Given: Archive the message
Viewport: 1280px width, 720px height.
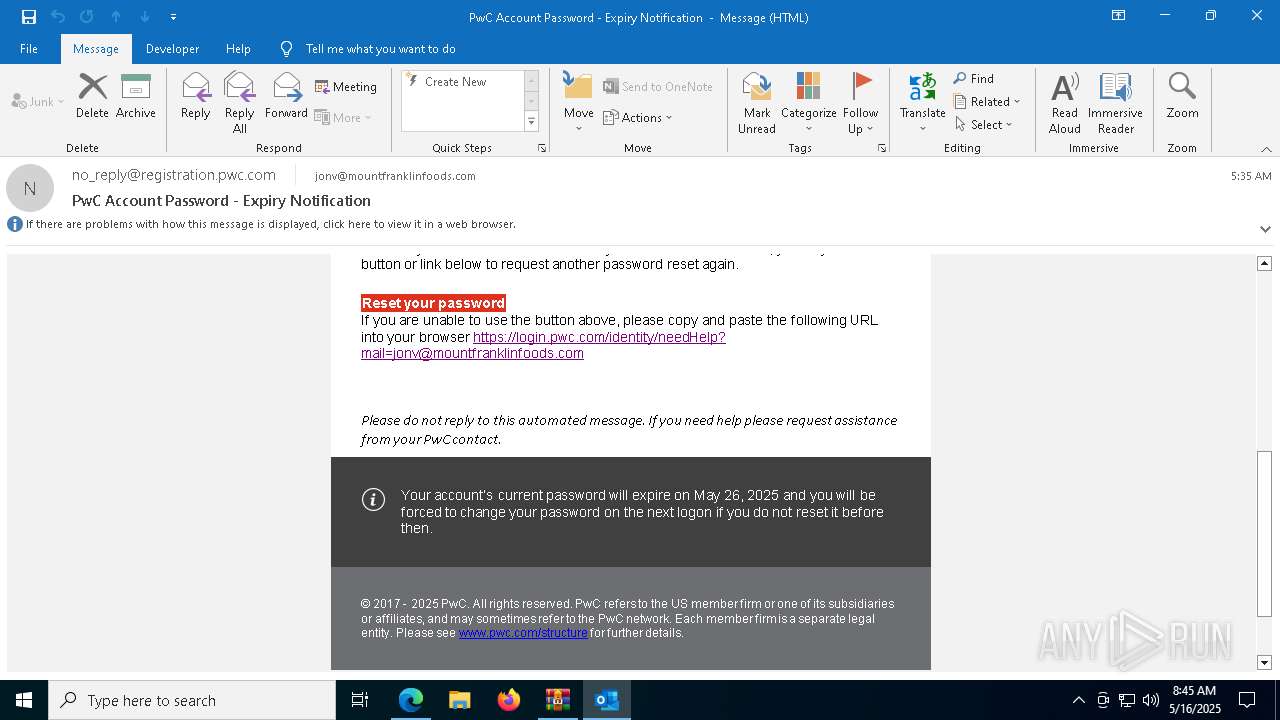Looking at the screenshot, I should click(x=136, y=96).
